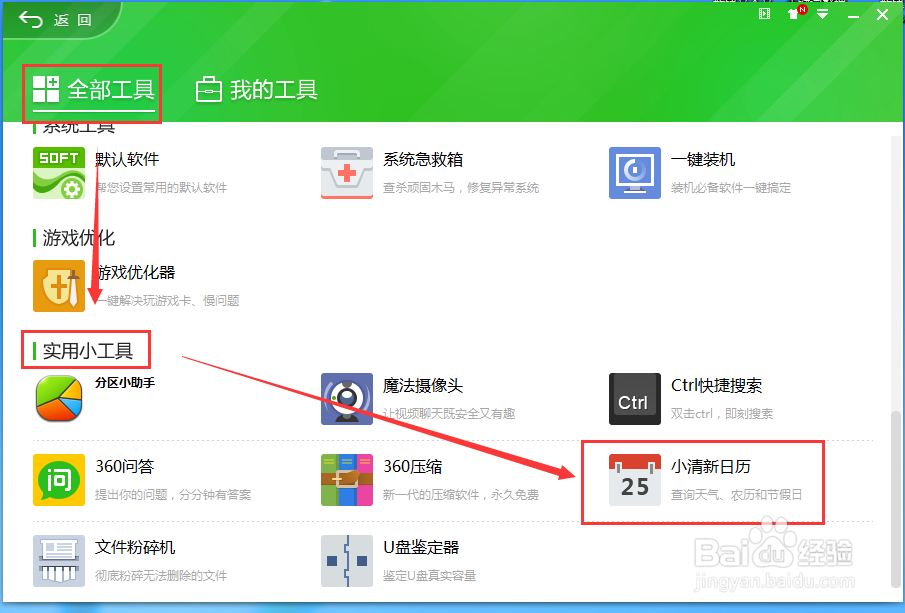Click description 让视频聊天既安全又有趣
The height and width of the screenshot is (613, 905).
point(449,414)
